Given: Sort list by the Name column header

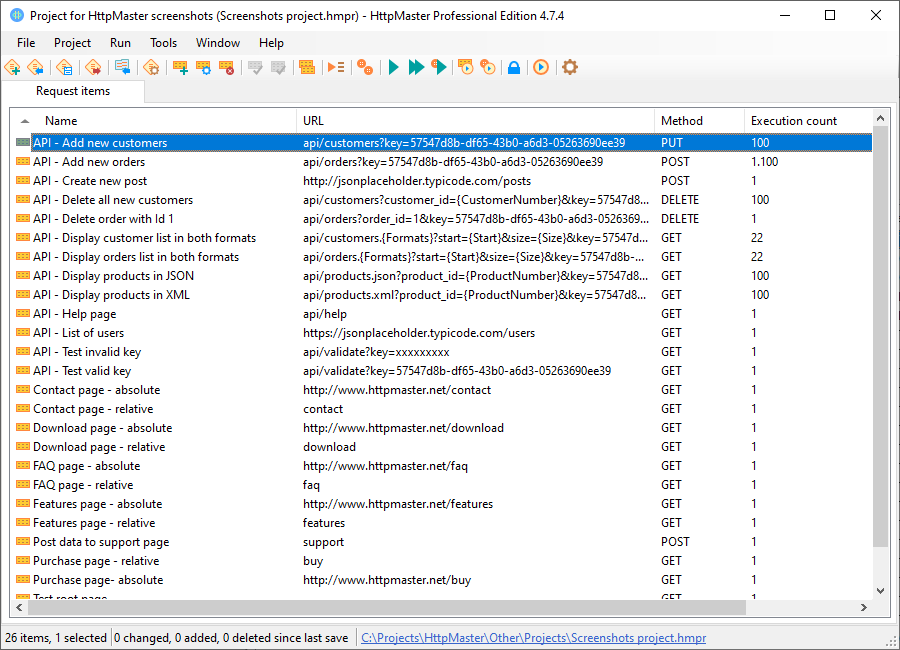Looking at the screenshot, I should (x=61, y=121).
